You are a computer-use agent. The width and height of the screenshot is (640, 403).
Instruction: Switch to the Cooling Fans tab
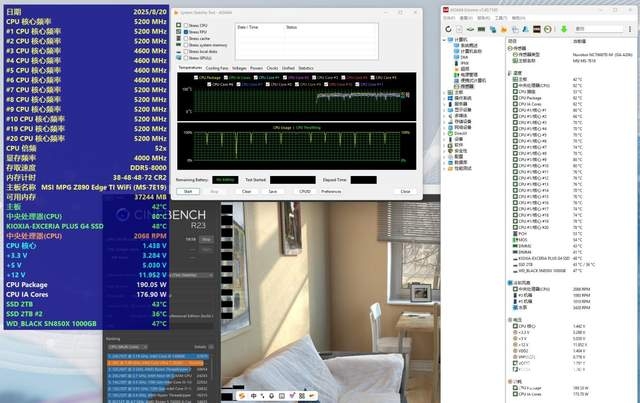pos(217,68)
